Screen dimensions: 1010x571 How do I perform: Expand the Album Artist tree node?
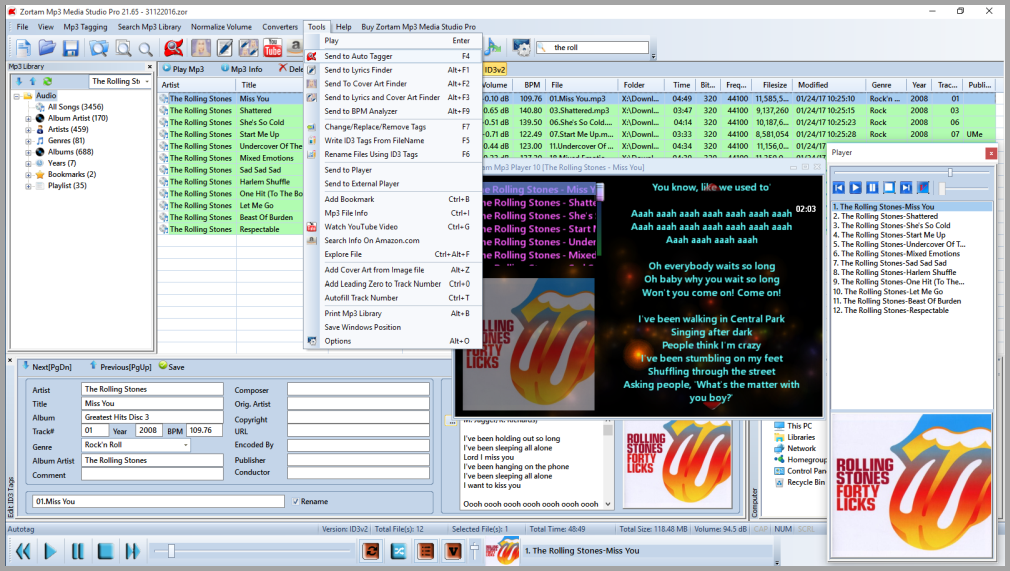(28, 118)
